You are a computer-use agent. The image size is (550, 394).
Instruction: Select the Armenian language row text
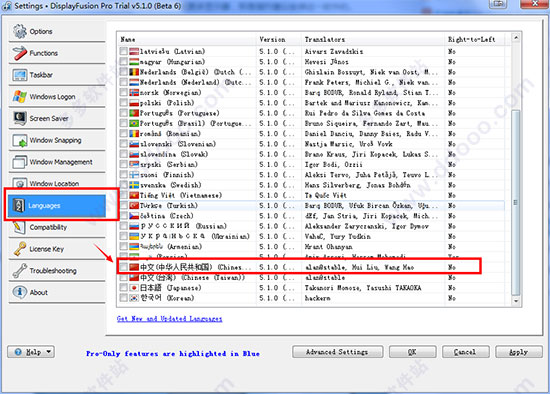point(171,247)
